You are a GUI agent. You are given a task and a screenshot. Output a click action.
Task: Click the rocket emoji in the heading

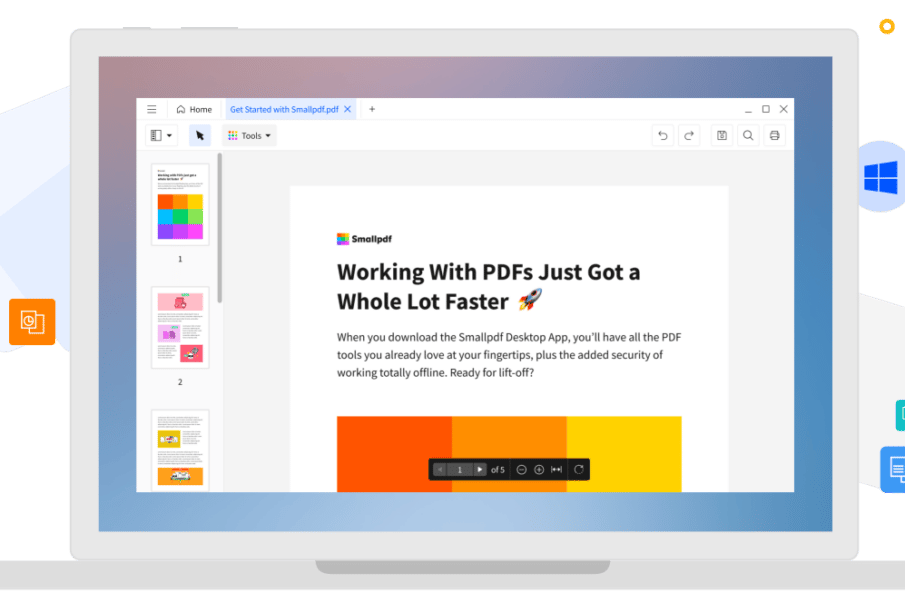pos(529,300)
